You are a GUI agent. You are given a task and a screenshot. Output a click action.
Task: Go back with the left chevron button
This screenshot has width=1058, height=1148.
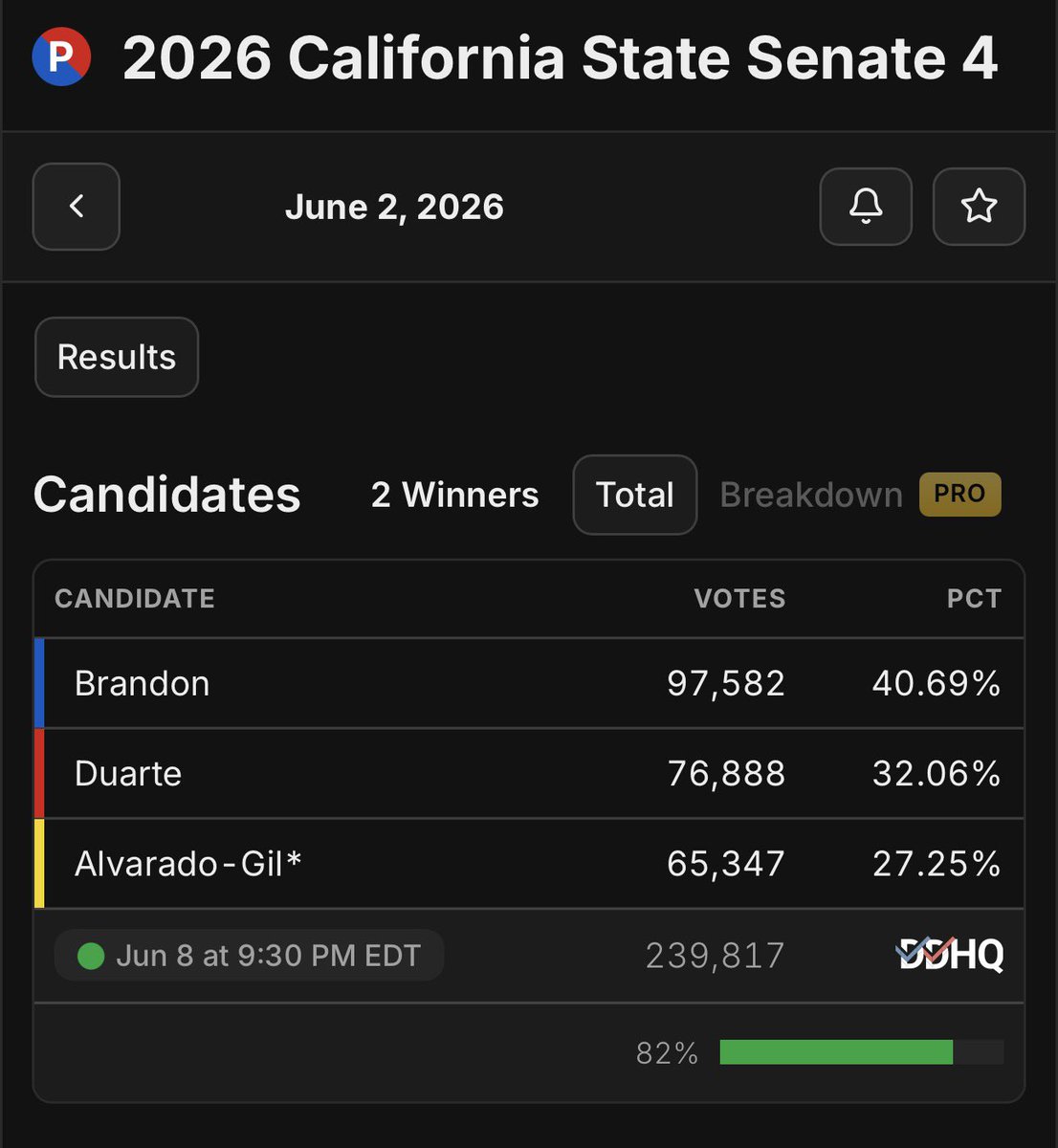click(x=77, y=207)
